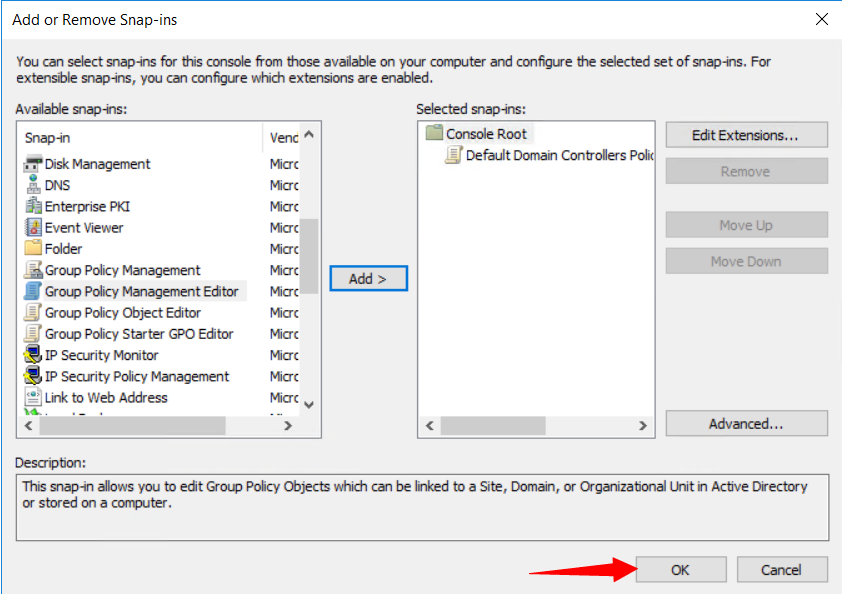Click the Add button

pyautogui.click(x=367, y=279)
